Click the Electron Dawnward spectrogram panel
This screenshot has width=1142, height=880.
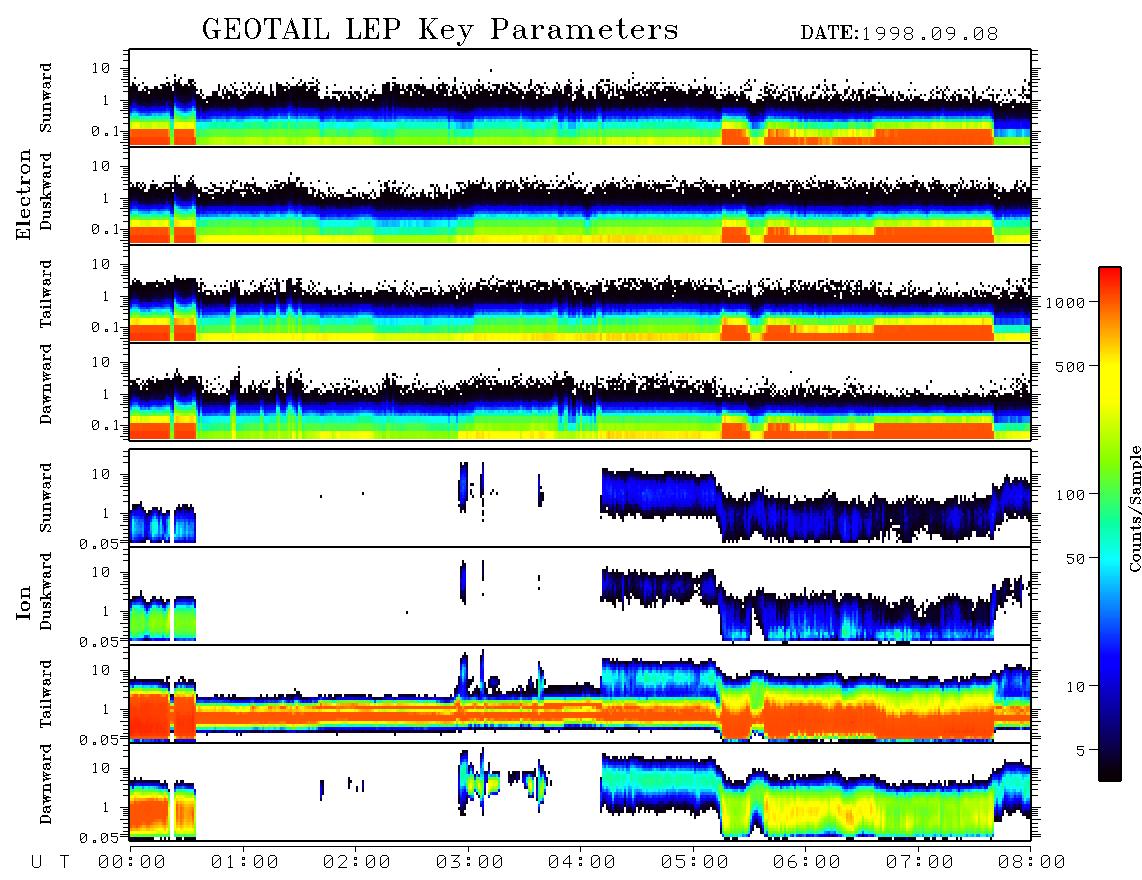point(580,392)
